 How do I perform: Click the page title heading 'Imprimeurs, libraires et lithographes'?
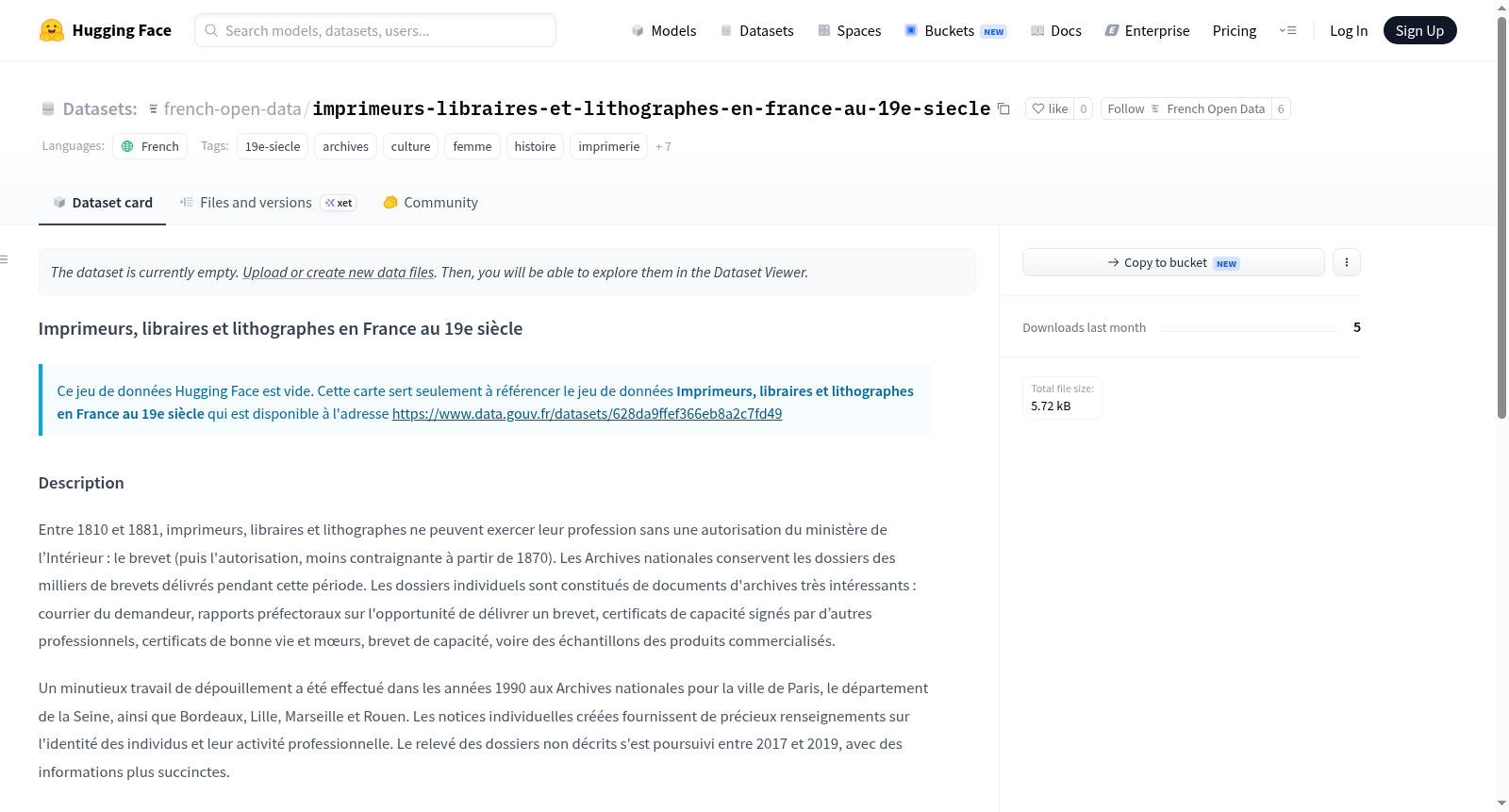280,329
